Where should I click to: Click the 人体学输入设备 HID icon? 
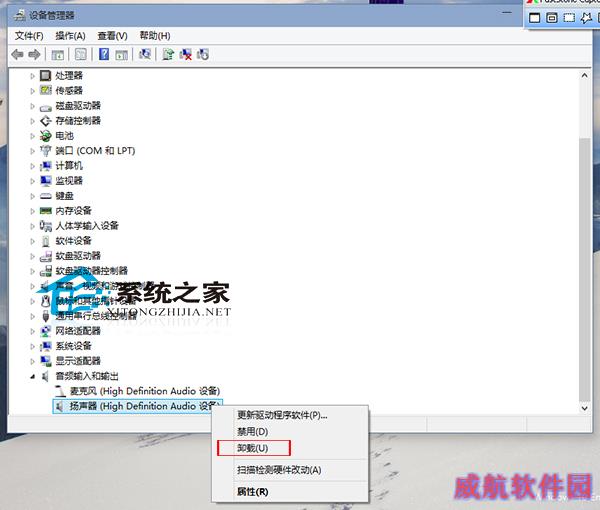point(46,226)
